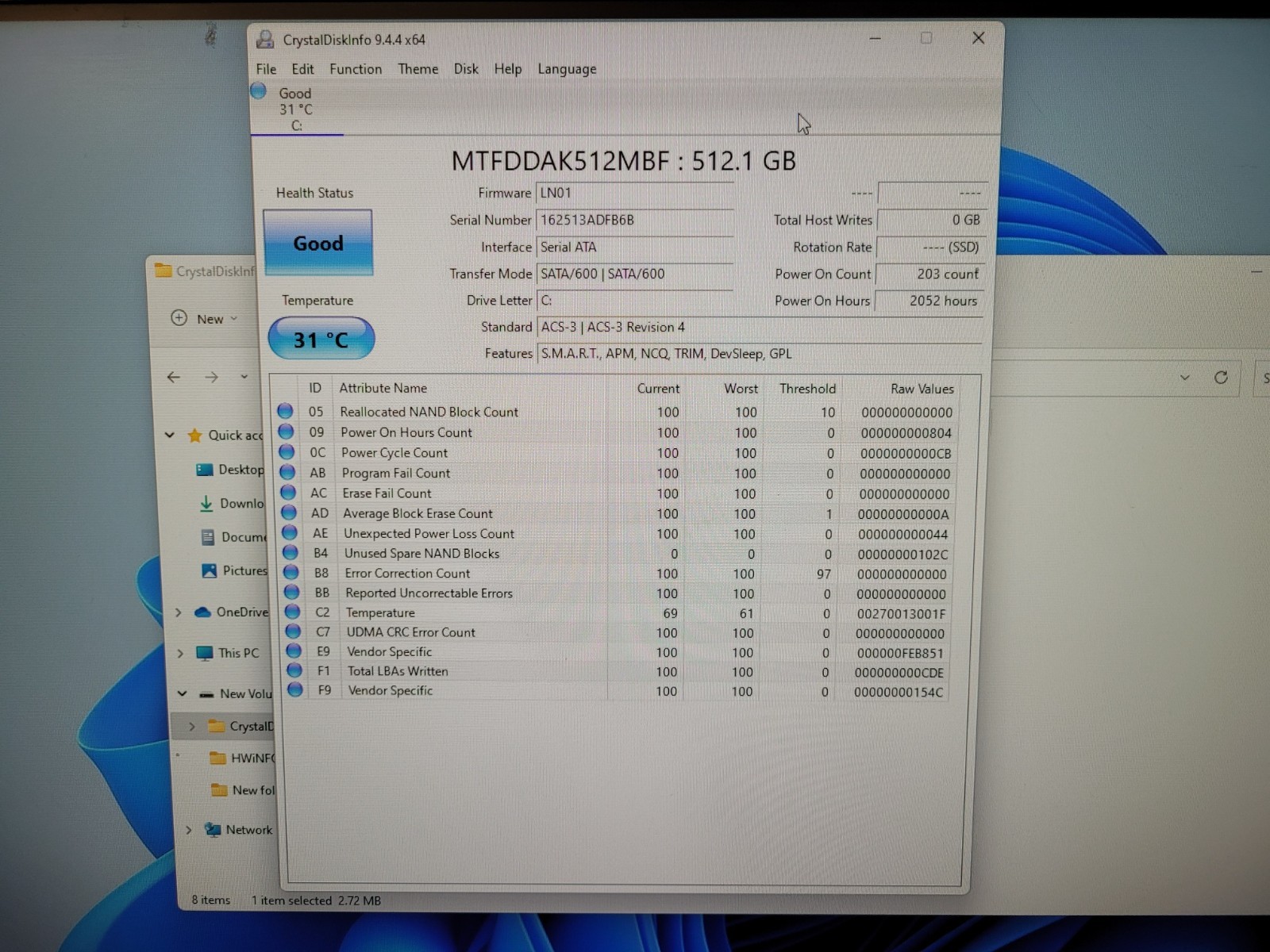Click the Good health status button

(318, 243)
